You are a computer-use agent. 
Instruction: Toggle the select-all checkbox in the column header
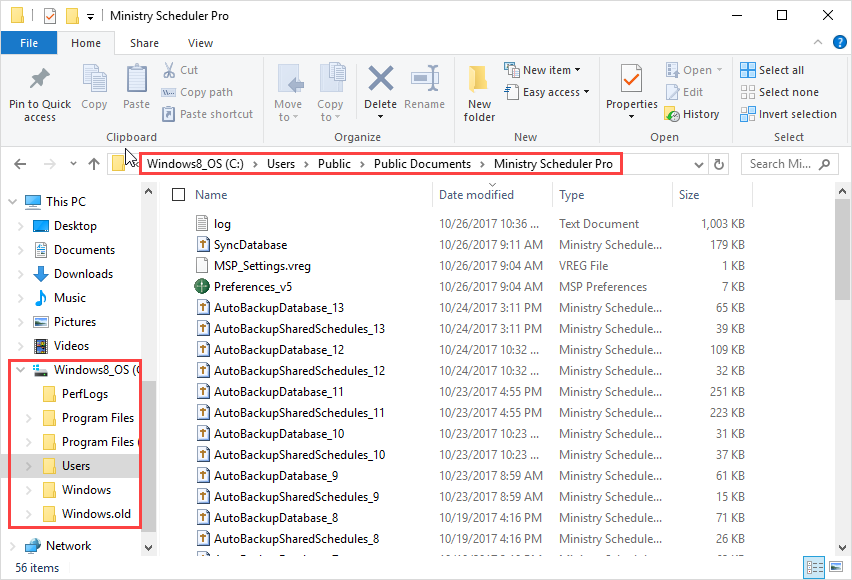[179, 195]
